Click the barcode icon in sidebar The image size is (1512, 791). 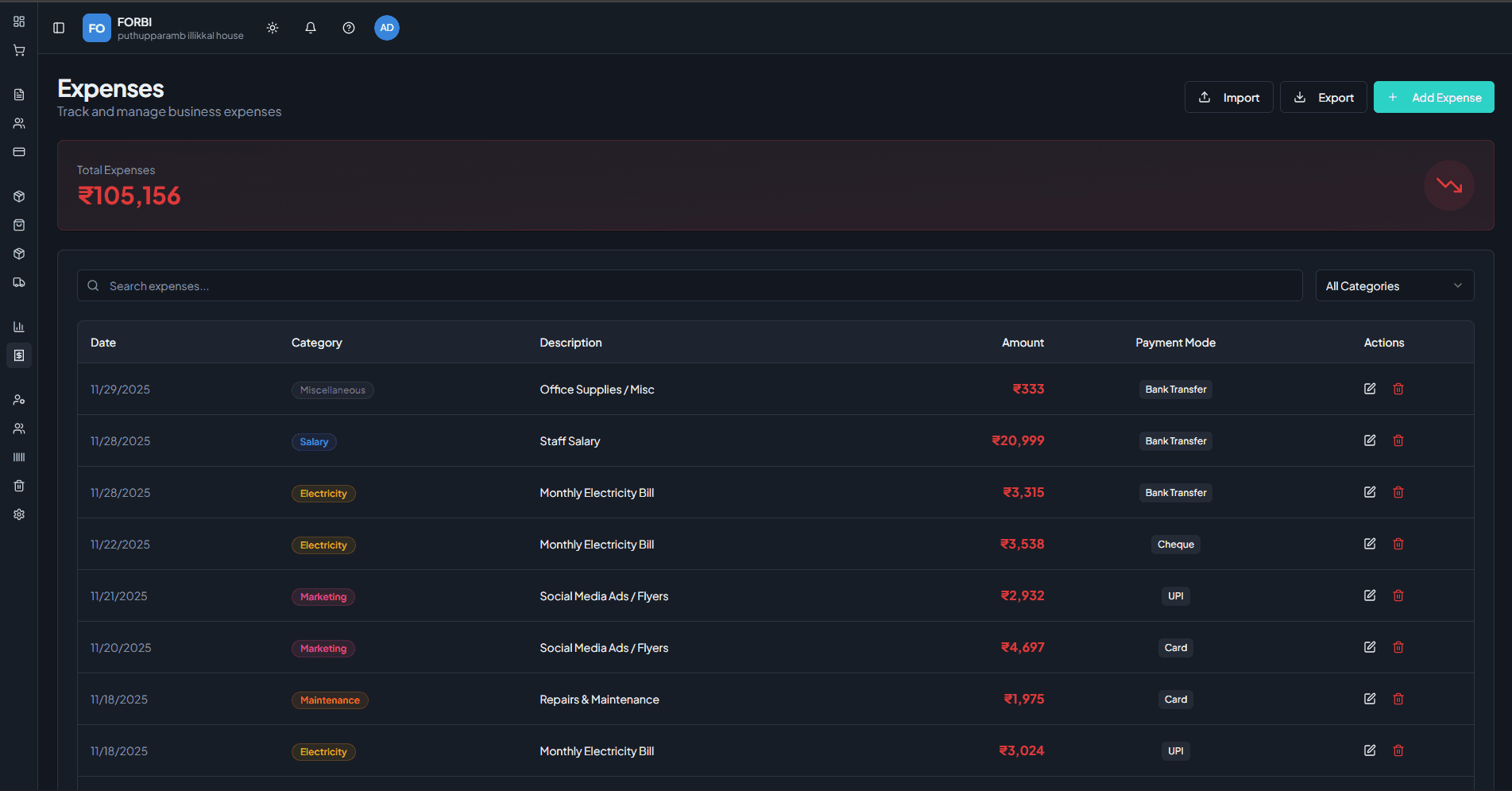19,457
